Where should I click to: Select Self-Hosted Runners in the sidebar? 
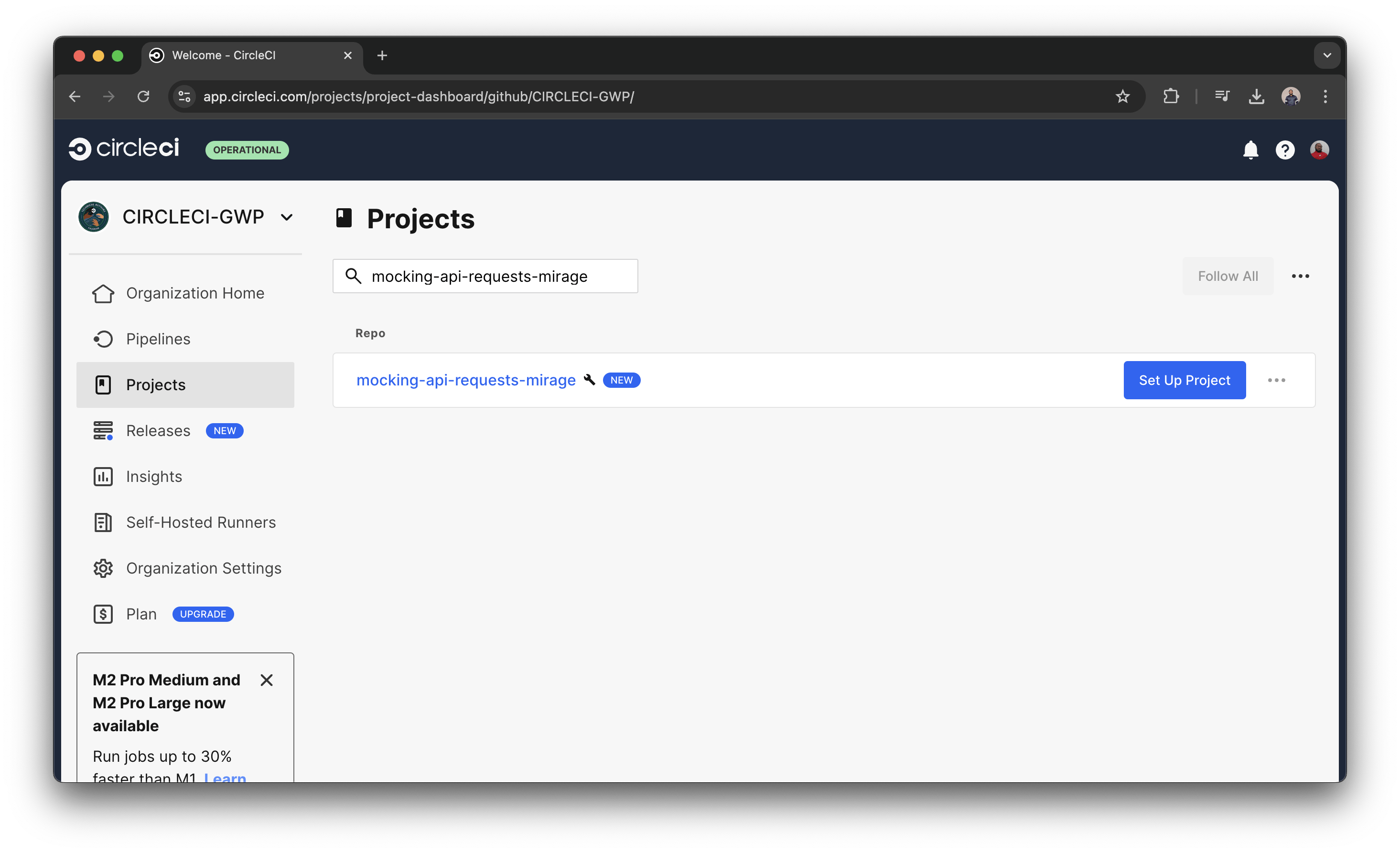(200, 522)
